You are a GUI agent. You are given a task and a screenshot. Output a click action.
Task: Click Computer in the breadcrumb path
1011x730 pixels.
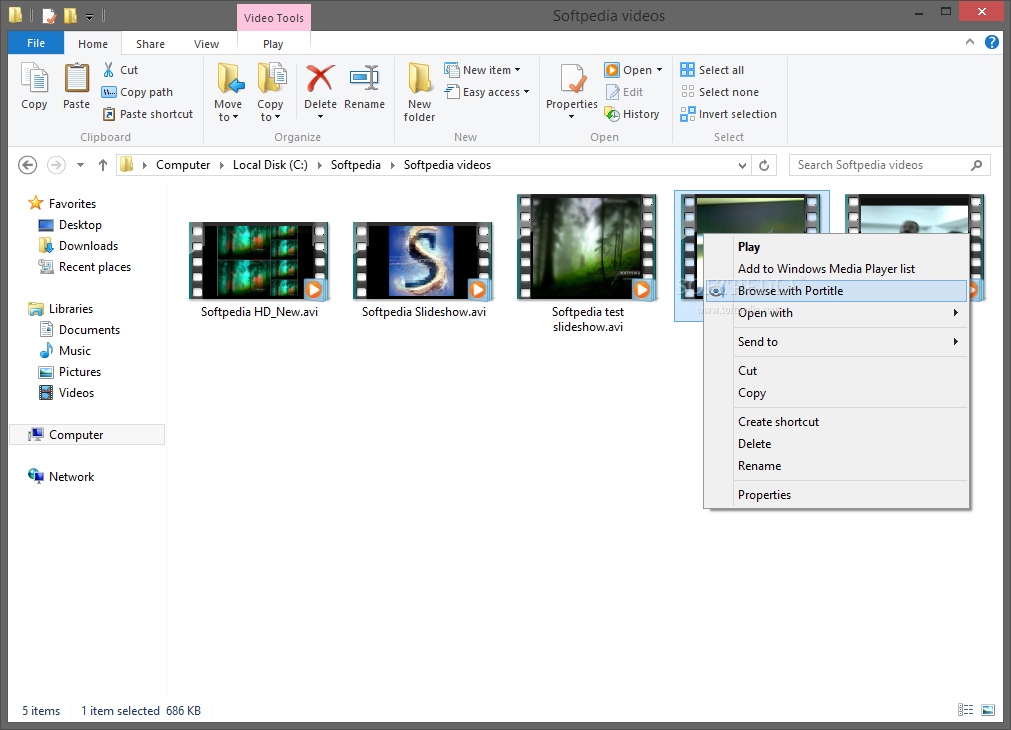click(183, 165)
